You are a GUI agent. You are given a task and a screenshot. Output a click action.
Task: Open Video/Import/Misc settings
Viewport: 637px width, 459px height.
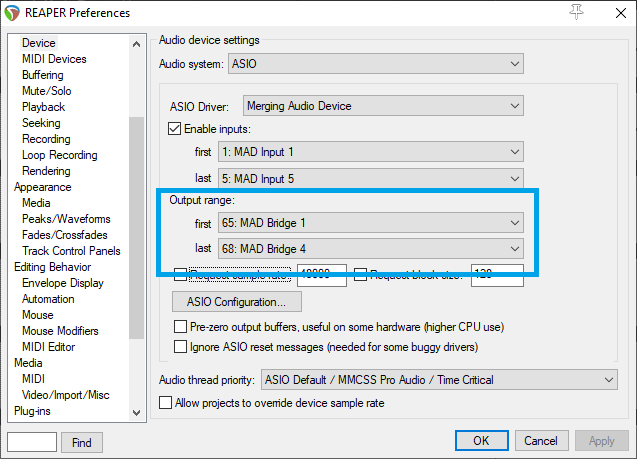[65, 395]
